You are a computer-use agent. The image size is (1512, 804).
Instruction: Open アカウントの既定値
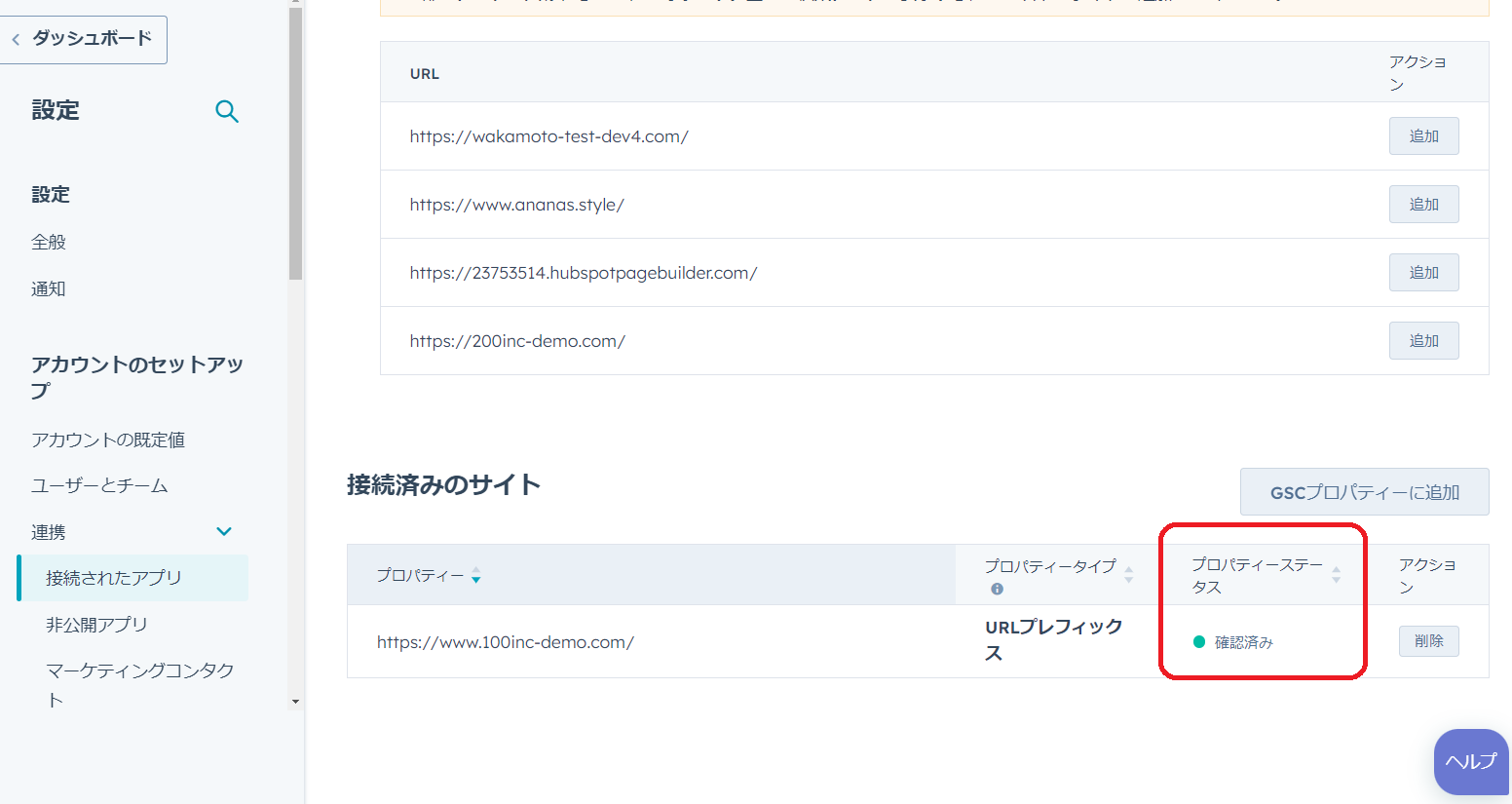[x=108, y=440]
